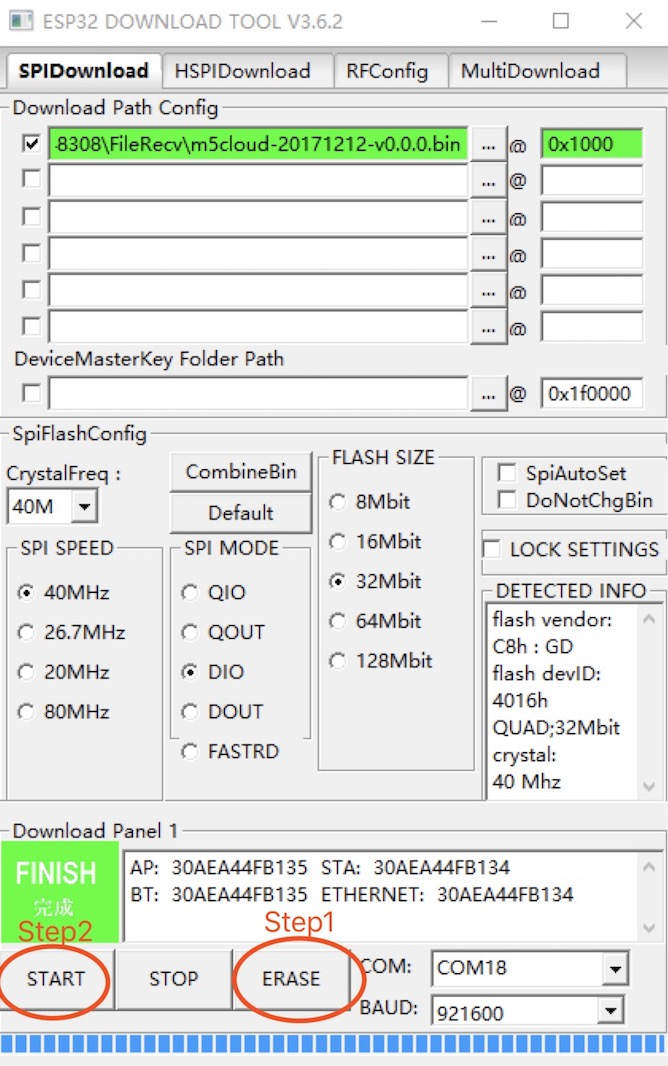Click the 'AP: 30AEA44FB135' MAC text
Screen dimensions: 668x1066
click(219, 867)
